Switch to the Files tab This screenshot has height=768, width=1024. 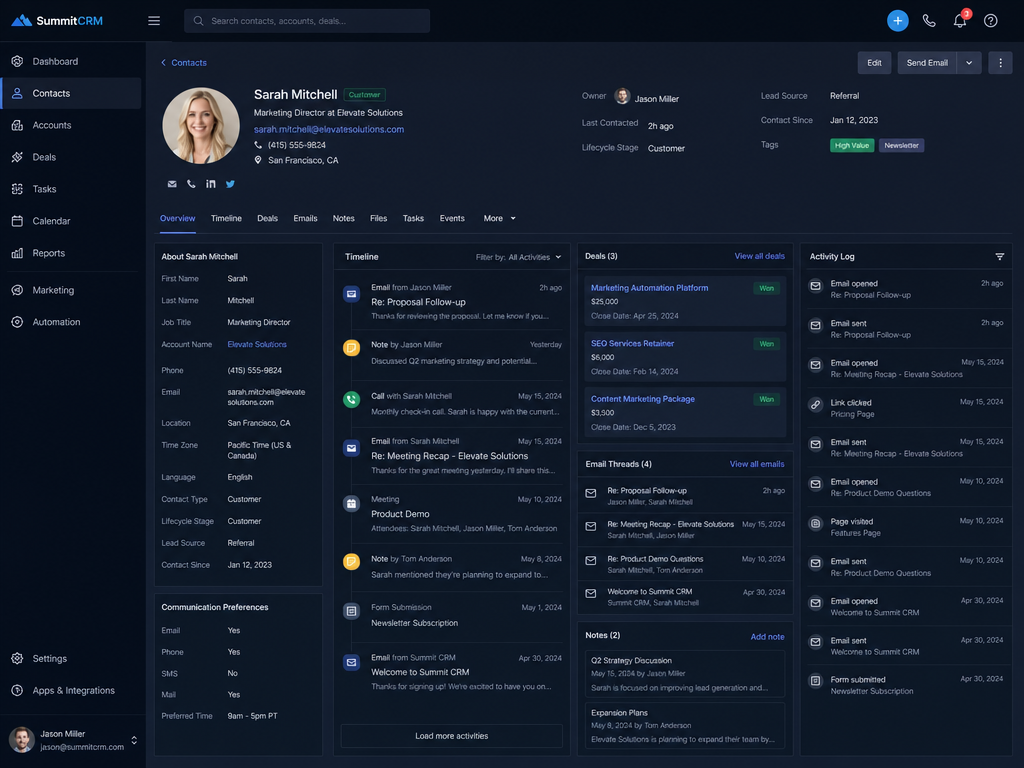click(378, 219)
